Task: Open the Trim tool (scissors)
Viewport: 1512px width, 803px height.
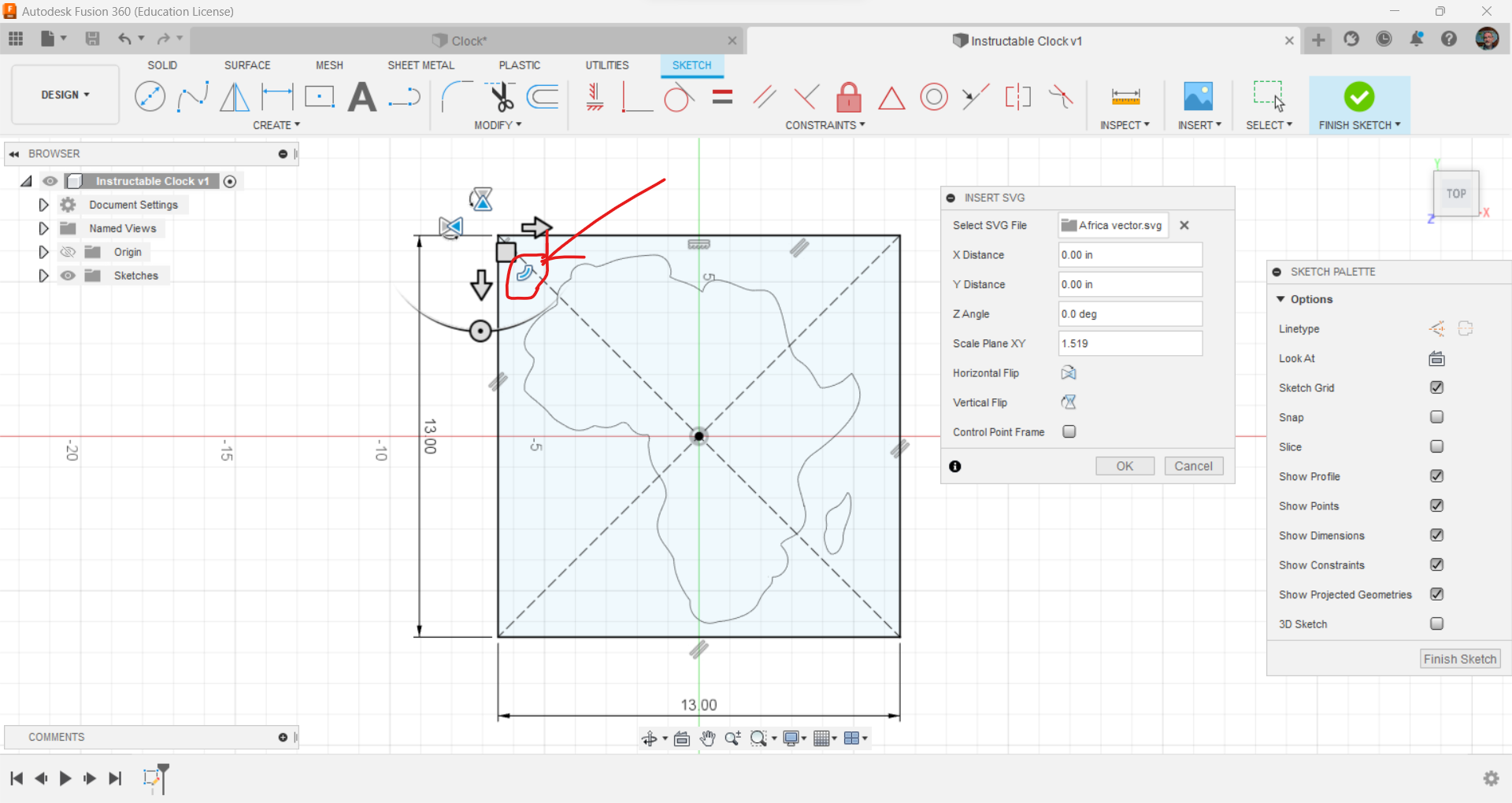Action: [x=502, y=96]
